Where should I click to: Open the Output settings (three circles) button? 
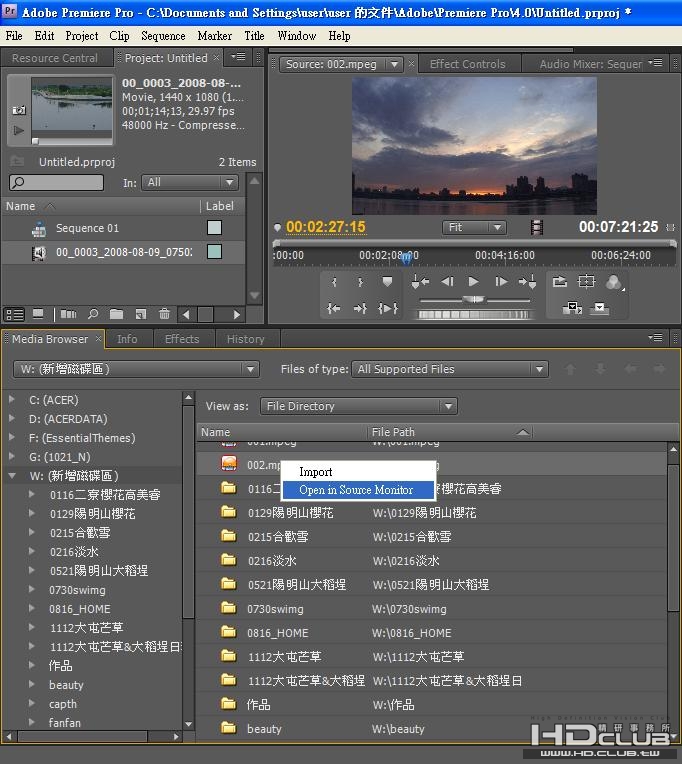pos(614,282)
